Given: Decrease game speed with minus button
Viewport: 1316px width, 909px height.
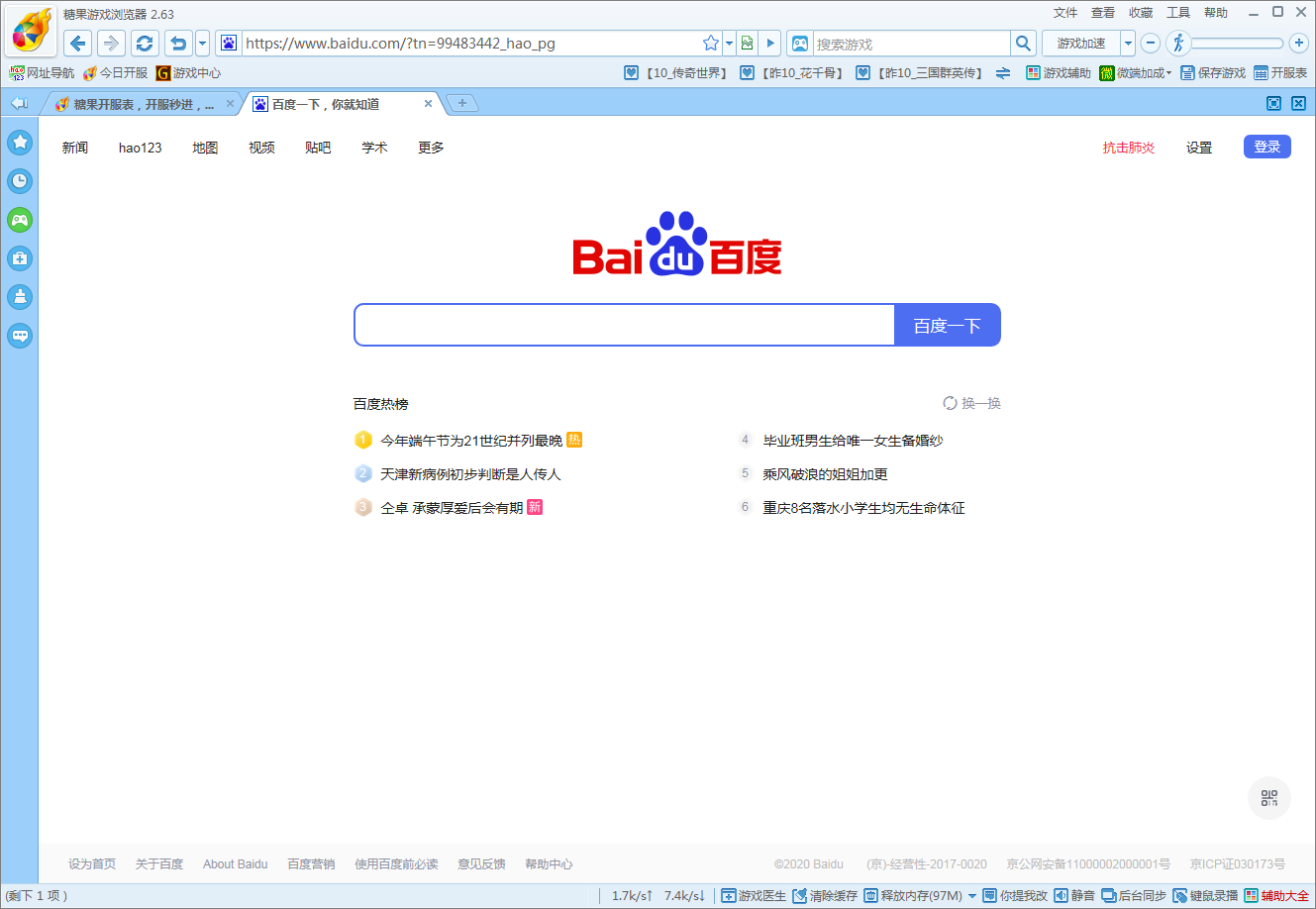Looking at the screenshot, I should tap(1151, 44).
